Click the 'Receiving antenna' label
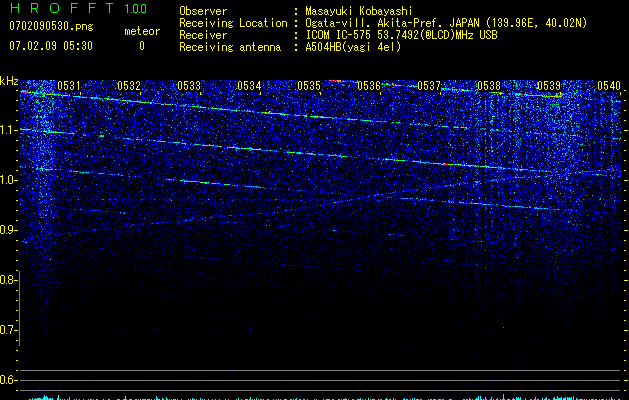 tap(230, 47)
